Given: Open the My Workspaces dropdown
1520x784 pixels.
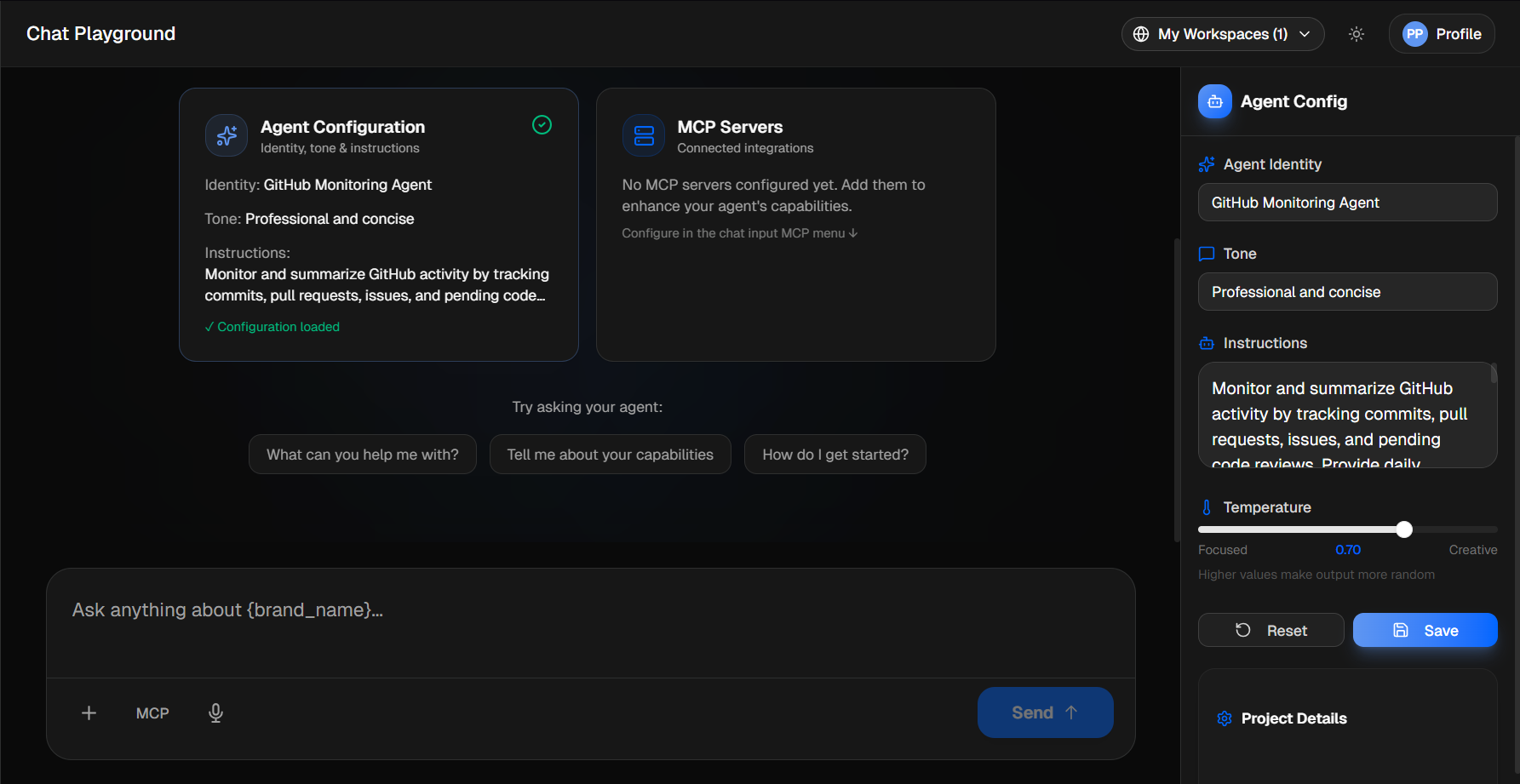Looking at the screenshot, I should click(x=1223, y=34).
